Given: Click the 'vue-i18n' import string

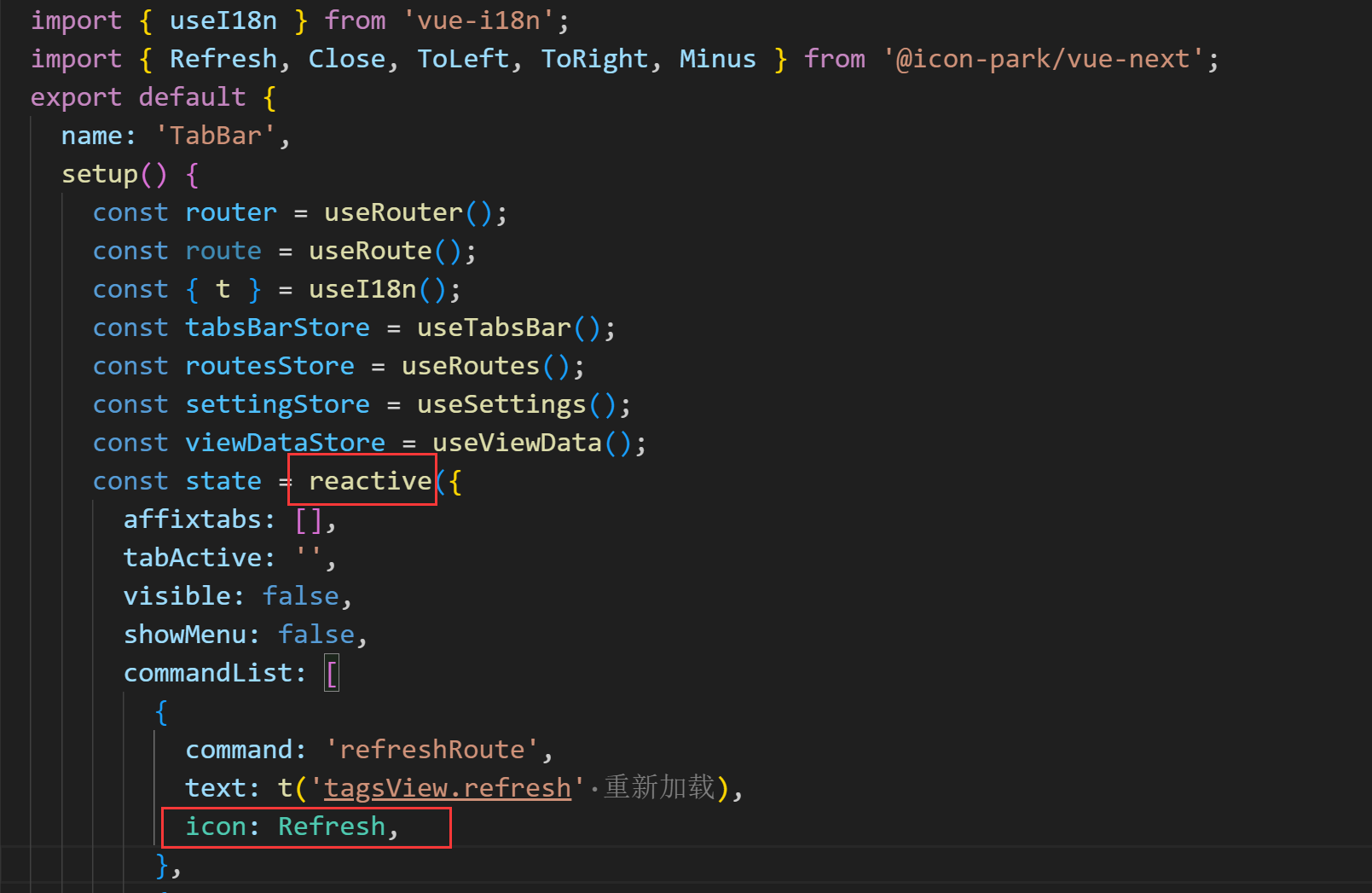Looking at the screenshot, I should point(478,20).
